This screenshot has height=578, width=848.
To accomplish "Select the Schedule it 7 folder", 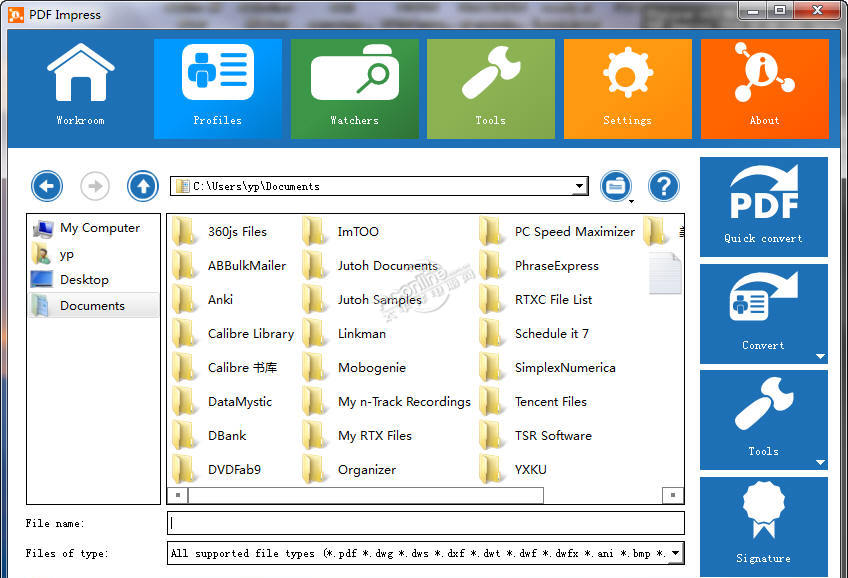I will pyautogui.click(x=534, y=334).
